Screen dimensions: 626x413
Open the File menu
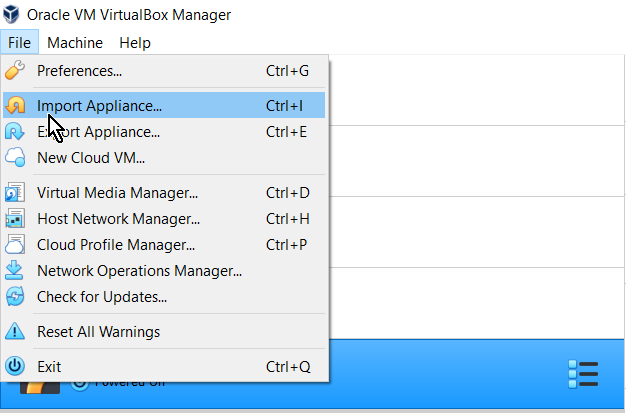click(19, 42)
